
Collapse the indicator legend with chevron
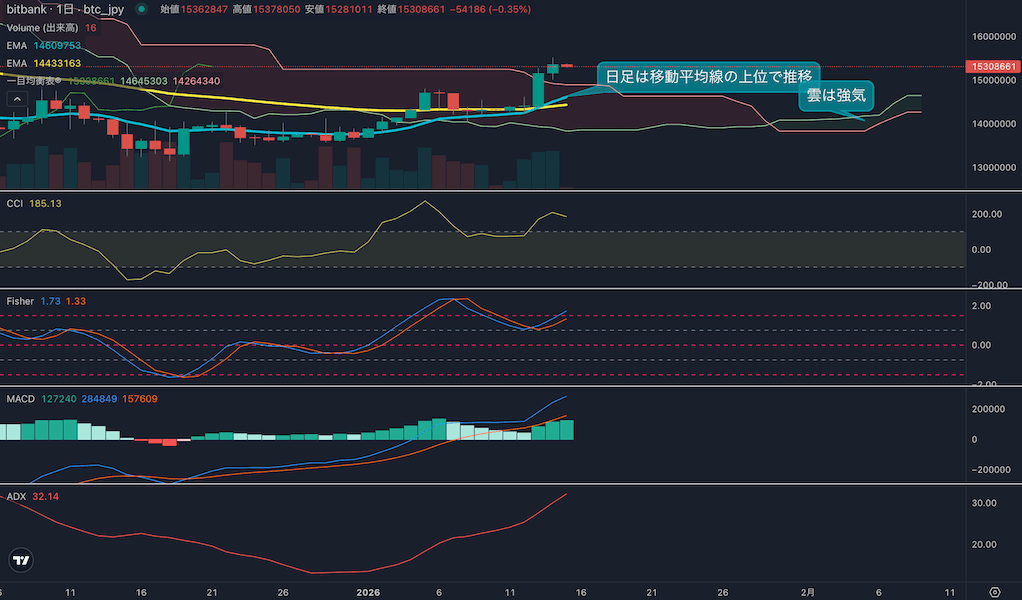coord(16,98)
